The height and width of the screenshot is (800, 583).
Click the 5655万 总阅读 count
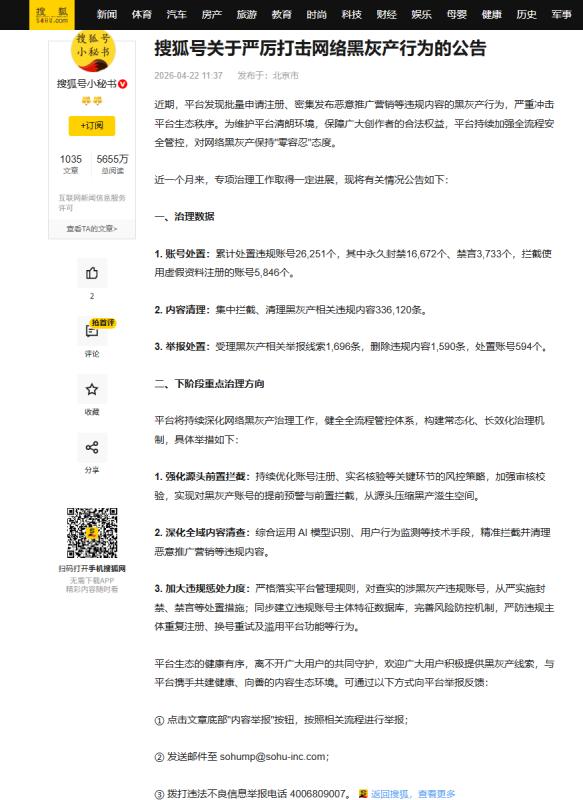pyautogui.click(x=113, y=164)
